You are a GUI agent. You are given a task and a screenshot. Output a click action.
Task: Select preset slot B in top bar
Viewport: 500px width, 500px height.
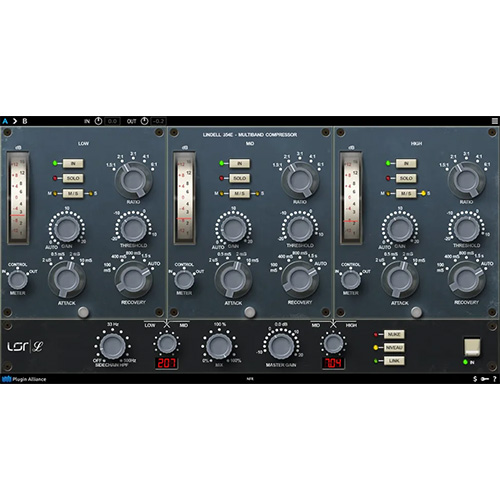(25, 121)
